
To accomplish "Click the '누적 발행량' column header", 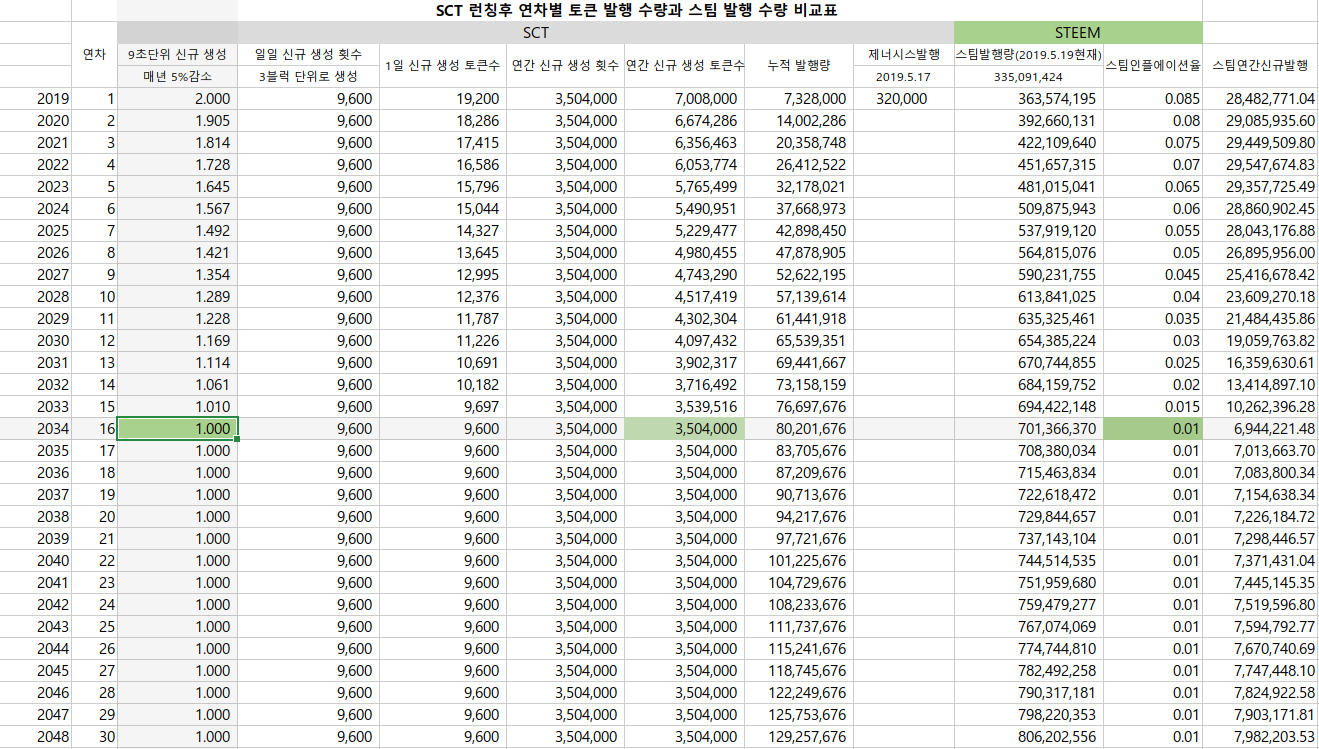I will [799, 66].
